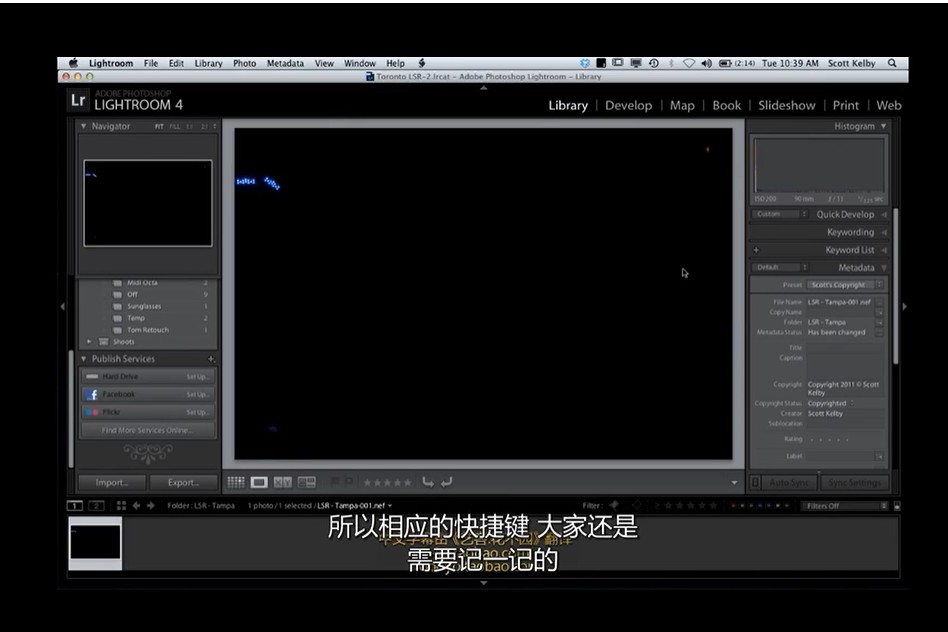Give the photo a five-star rating
The height and width of the screenshot is (632, 948).
pos(409,482)
